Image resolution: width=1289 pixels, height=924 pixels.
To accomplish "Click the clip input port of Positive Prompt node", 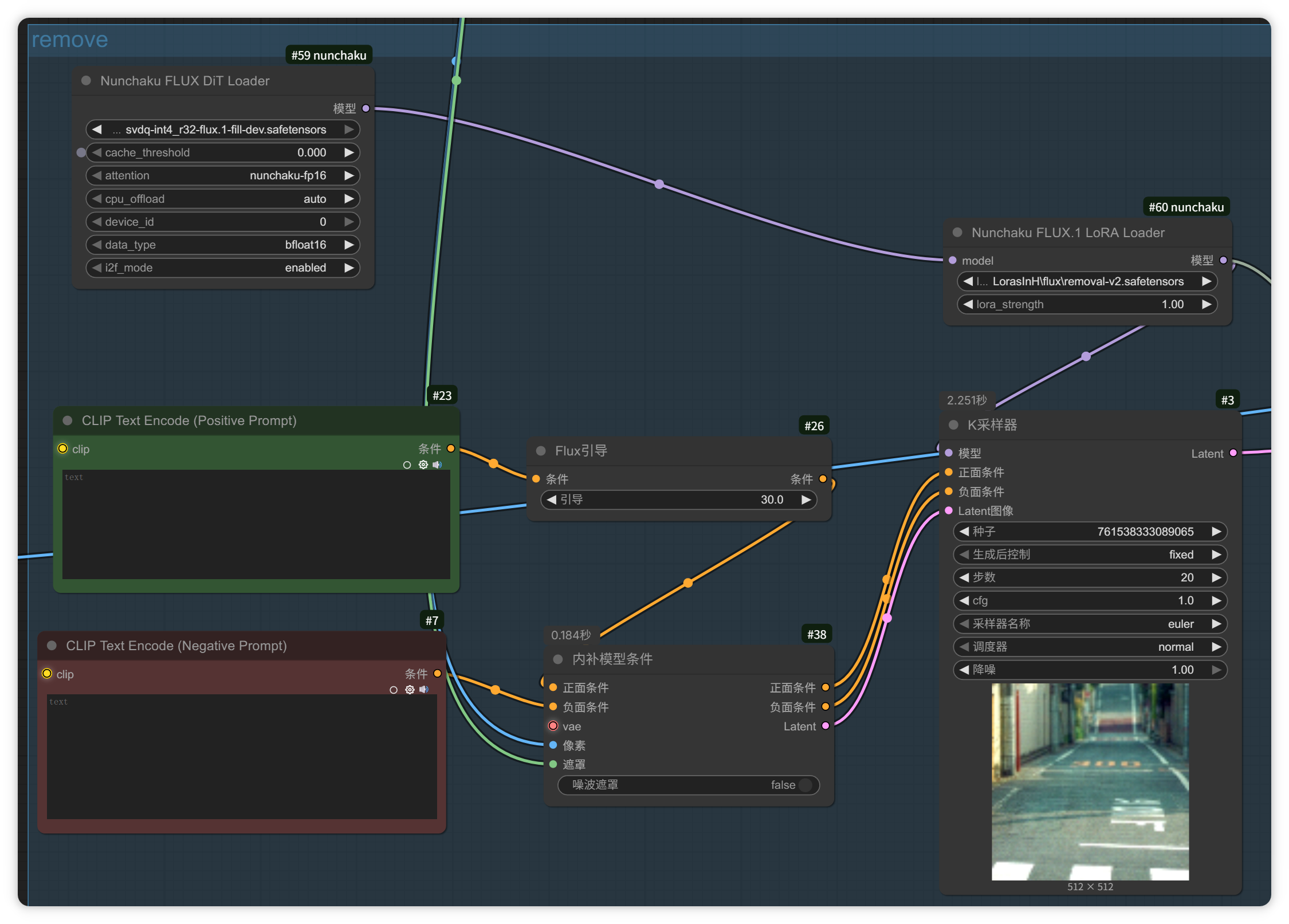I will click(63, 449).
